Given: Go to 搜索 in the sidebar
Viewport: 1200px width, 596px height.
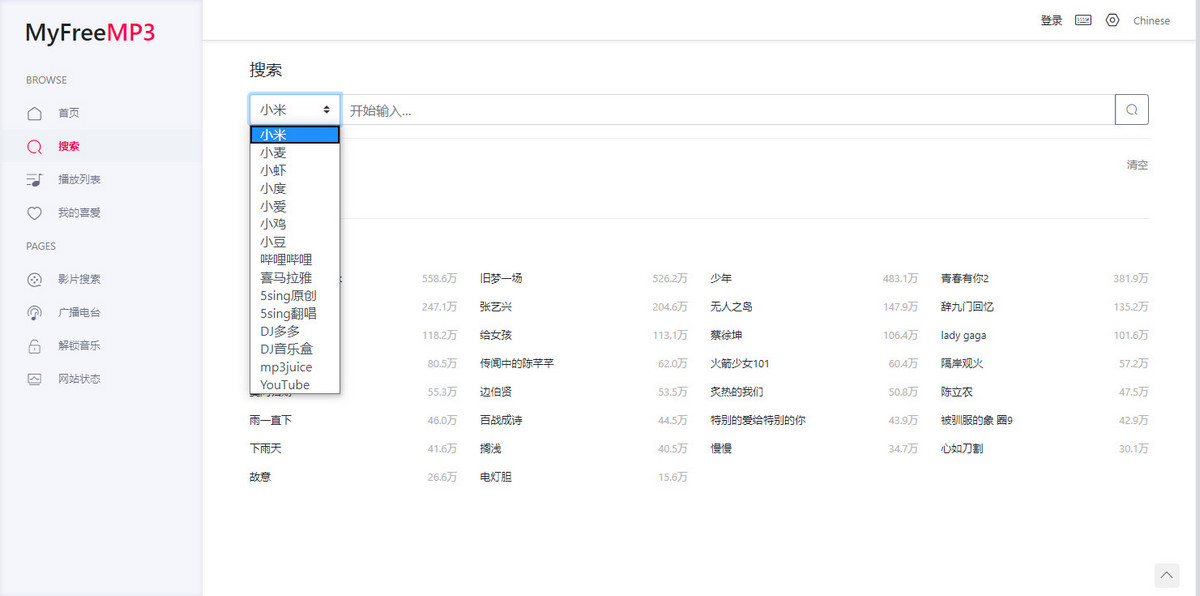Looking at the screenshot, I should click(68, 146).
